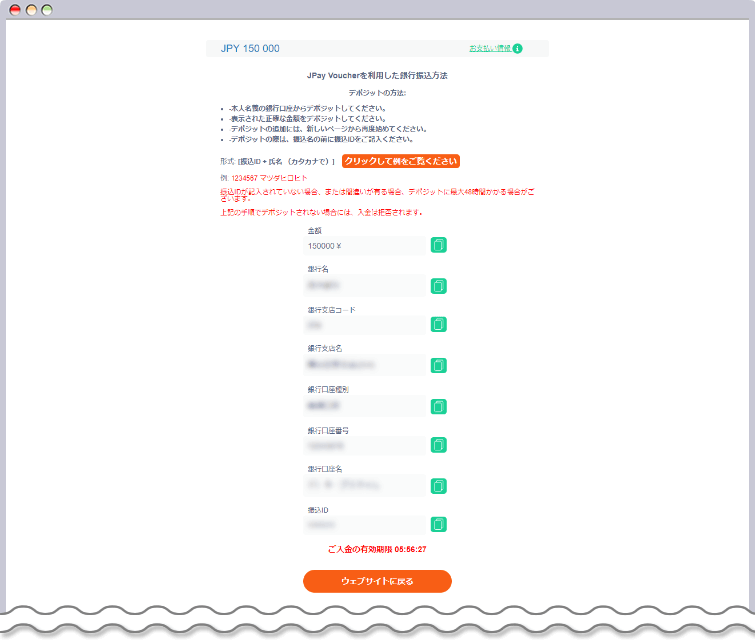Image resolution: width=755 pixels, height=640 pixels.
Task: Copy the 振込ID value
Action: tap(438, 524)
